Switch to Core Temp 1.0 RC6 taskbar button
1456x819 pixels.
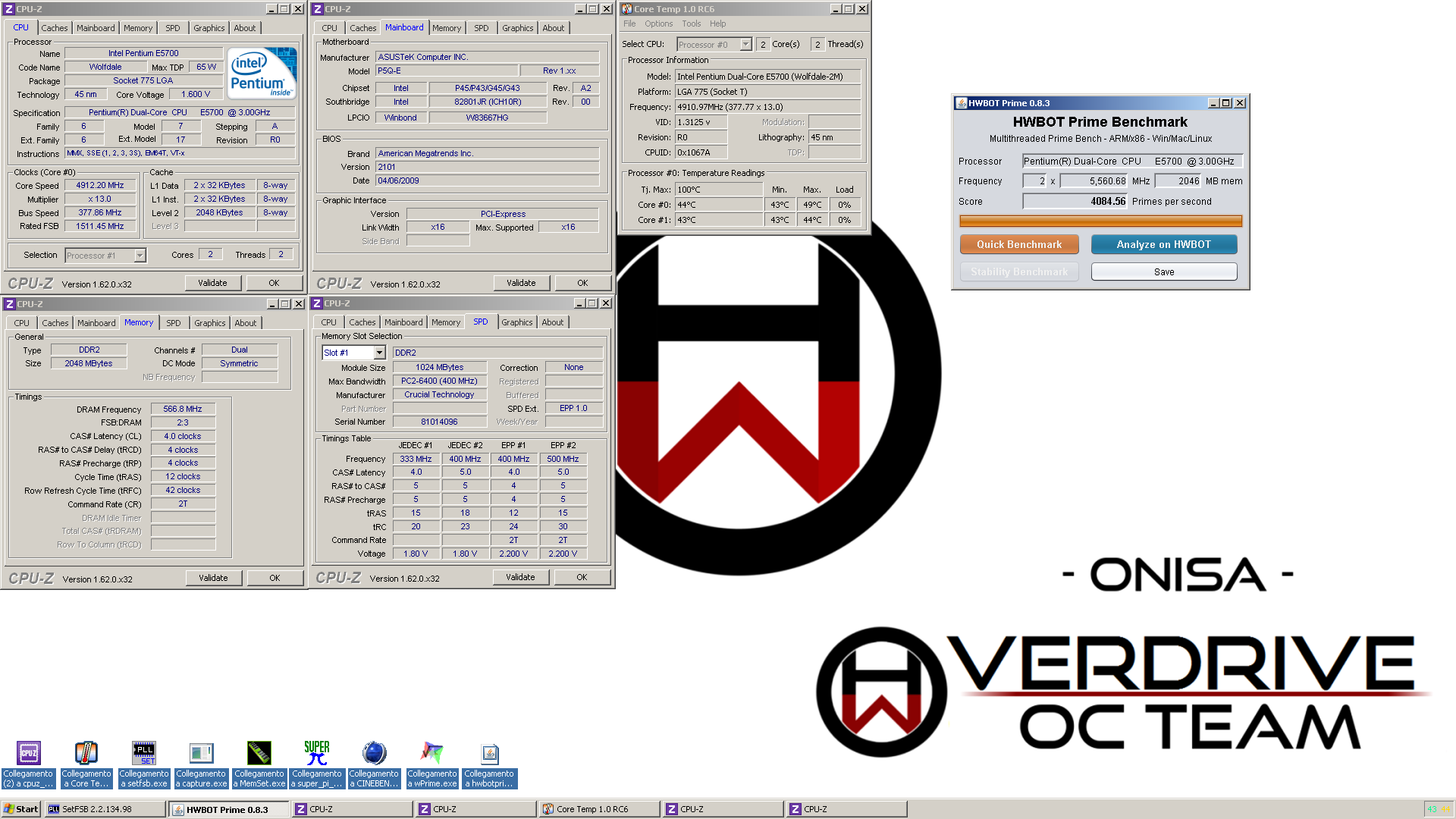599,809
